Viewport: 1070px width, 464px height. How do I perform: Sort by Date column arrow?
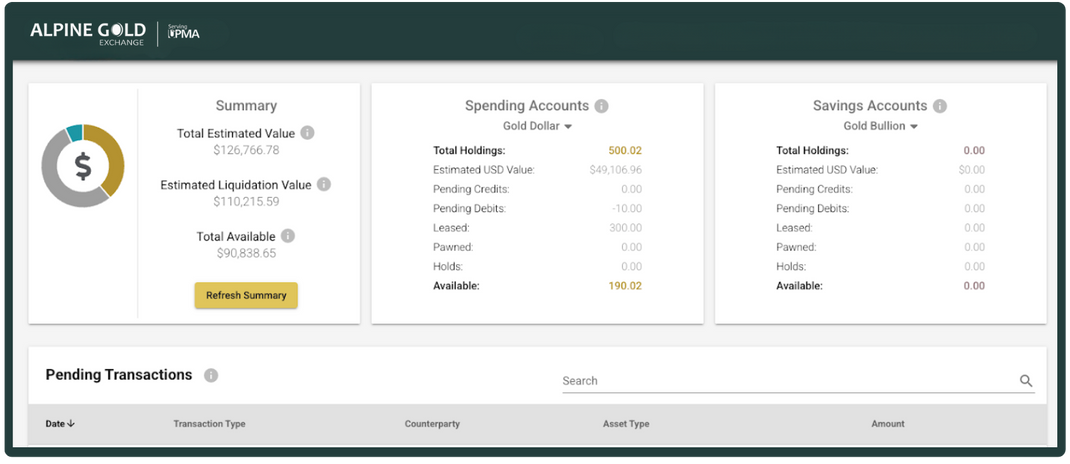tap(71, 424)
